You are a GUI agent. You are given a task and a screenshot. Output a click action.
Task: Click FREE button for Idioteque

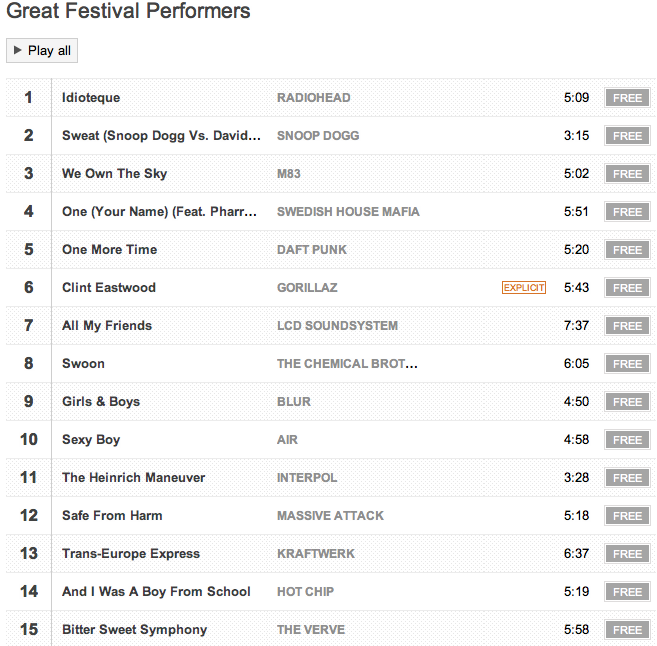click(x=627, y=98)
